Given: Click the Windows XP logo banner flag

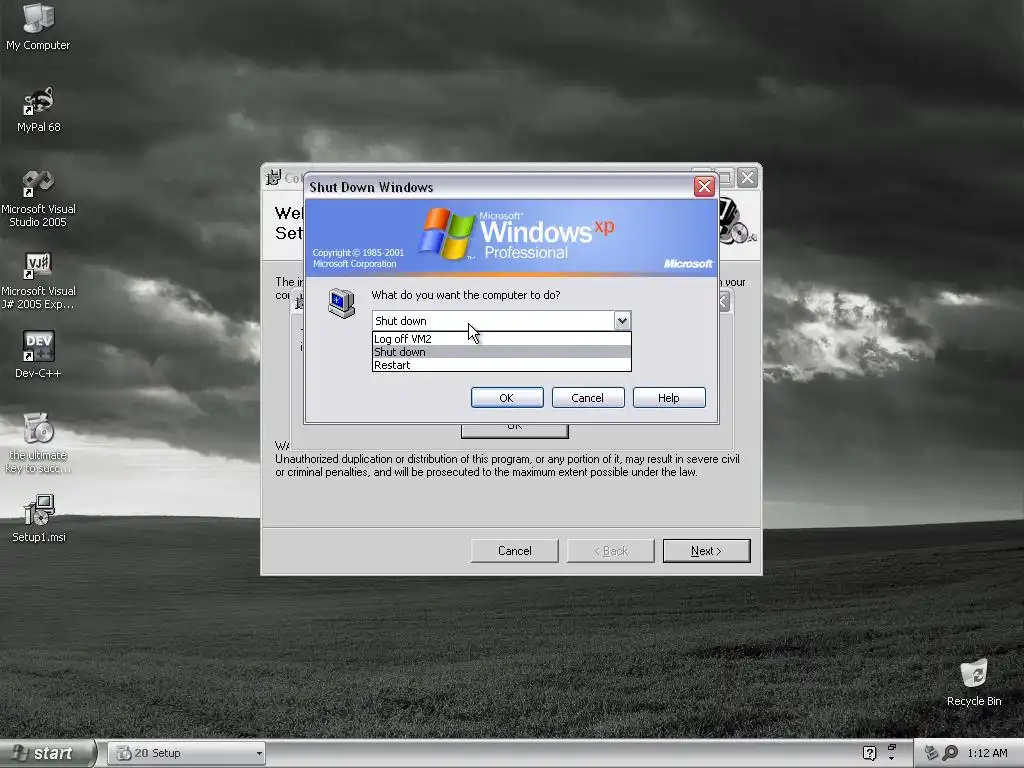Looking at the screenshot, I should 447,234.
